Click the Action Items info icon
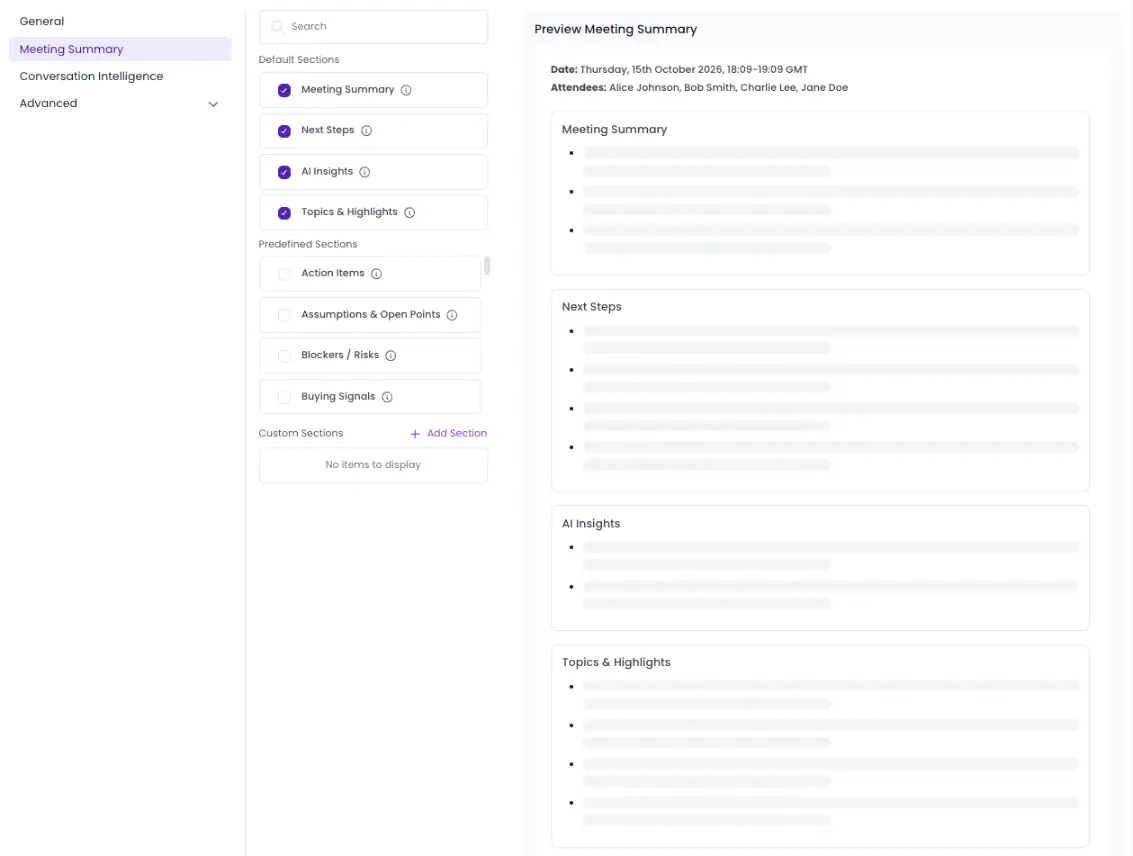This screenshot has width=1133, height=856. 376,274
